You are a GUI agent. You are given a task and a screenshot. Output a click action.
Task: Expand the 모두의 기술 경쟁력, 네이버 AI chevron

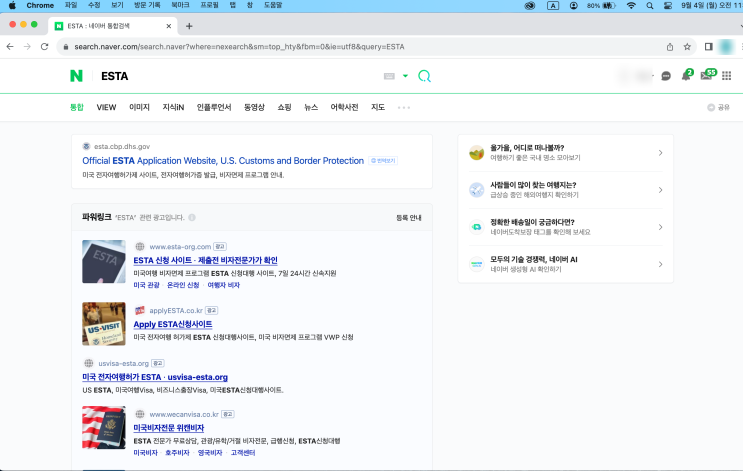coord(660,264)
